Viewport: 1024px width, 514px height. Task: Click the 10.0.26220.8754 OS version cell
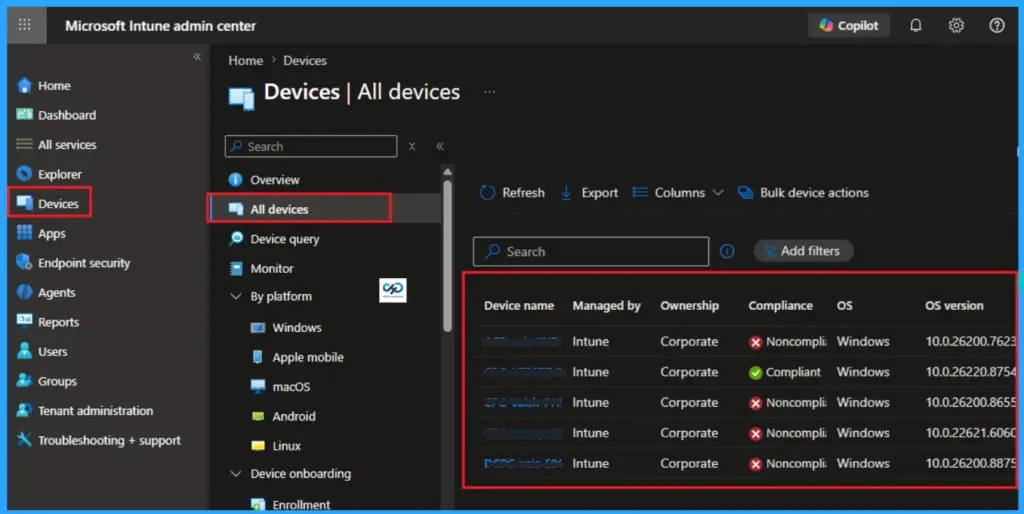point(970,372)
